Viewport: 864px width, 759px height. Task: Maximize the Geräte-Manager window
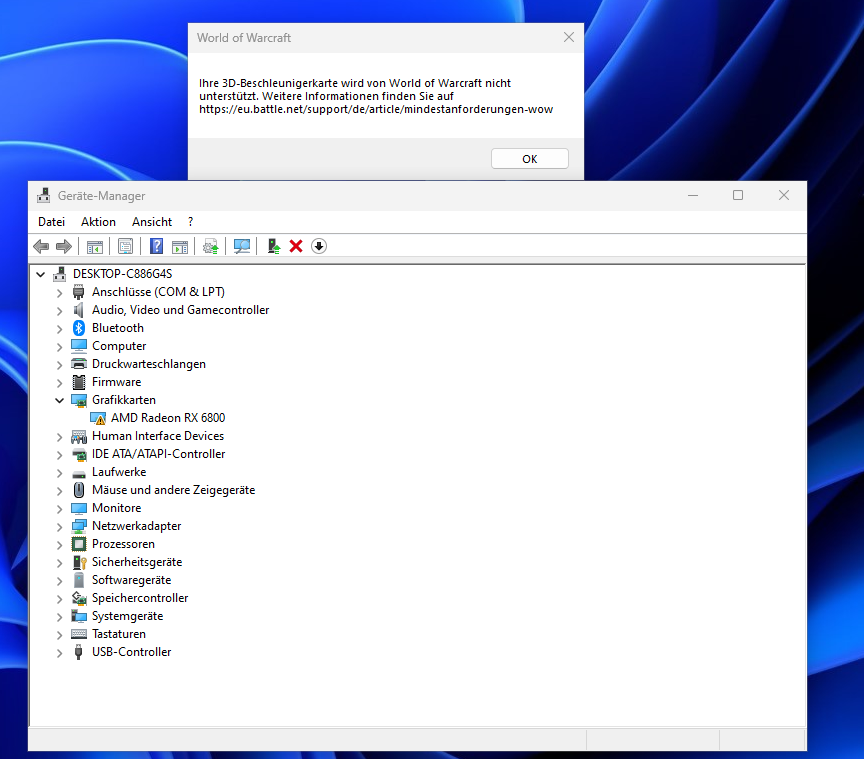click(x=738, y=195)
